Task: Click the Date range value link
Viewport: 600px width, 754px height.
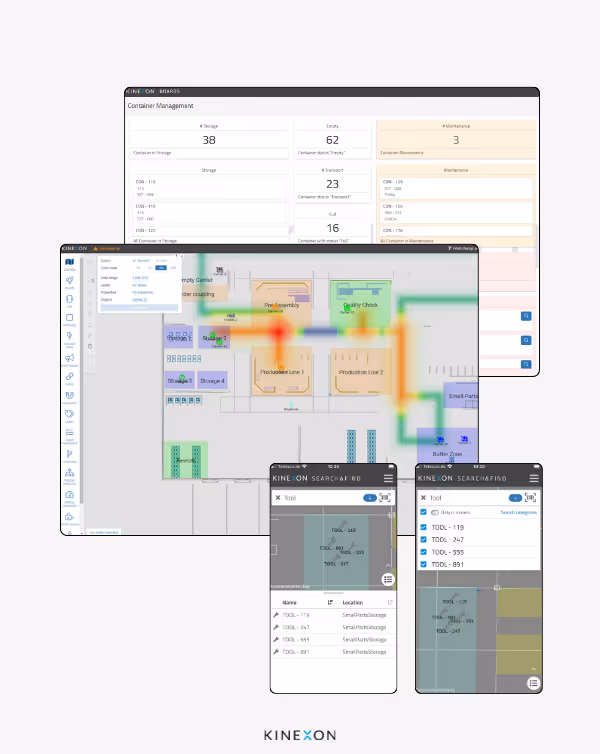Action: coord(140,277)
